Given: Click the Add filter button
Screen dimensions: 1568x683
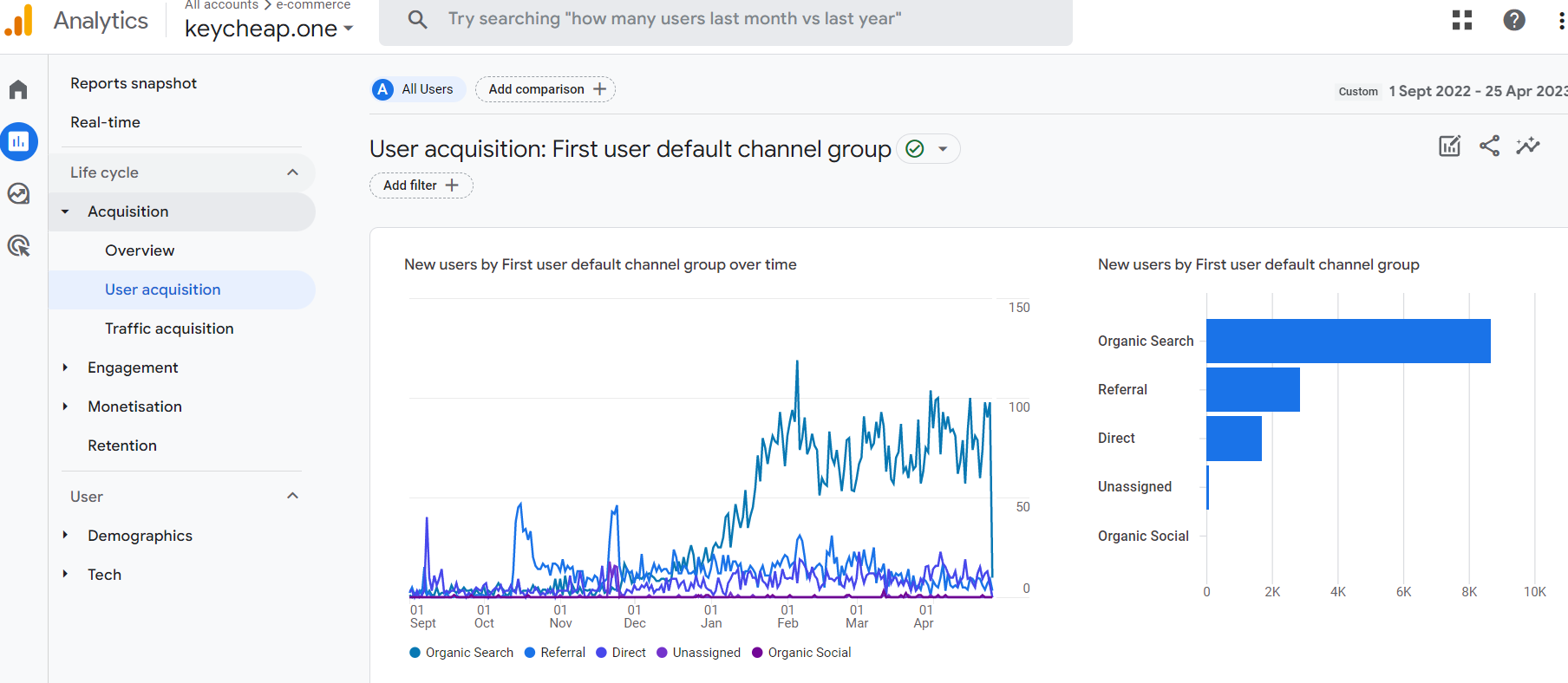Looking at the screenshot, I should pos(421,185).
